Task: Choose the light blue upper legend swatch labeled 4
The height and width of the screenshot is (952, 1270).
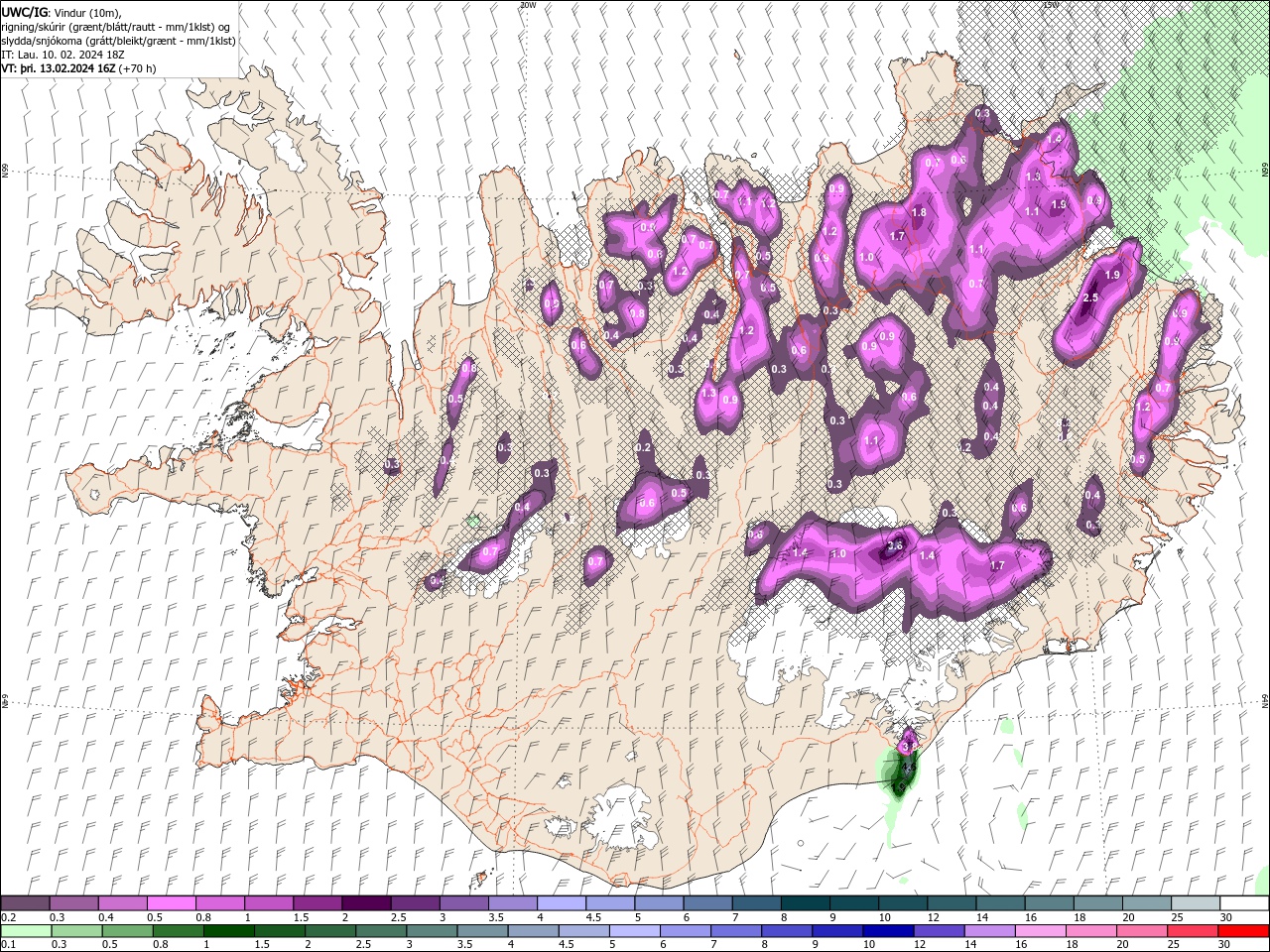Action: click(x=561, y=903)
